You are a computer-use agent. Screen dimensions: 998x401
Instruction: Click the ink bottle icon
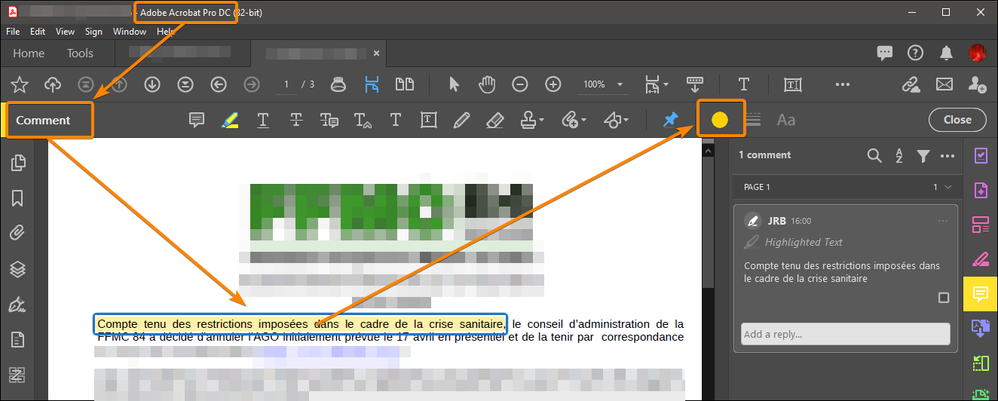(338, 84)
